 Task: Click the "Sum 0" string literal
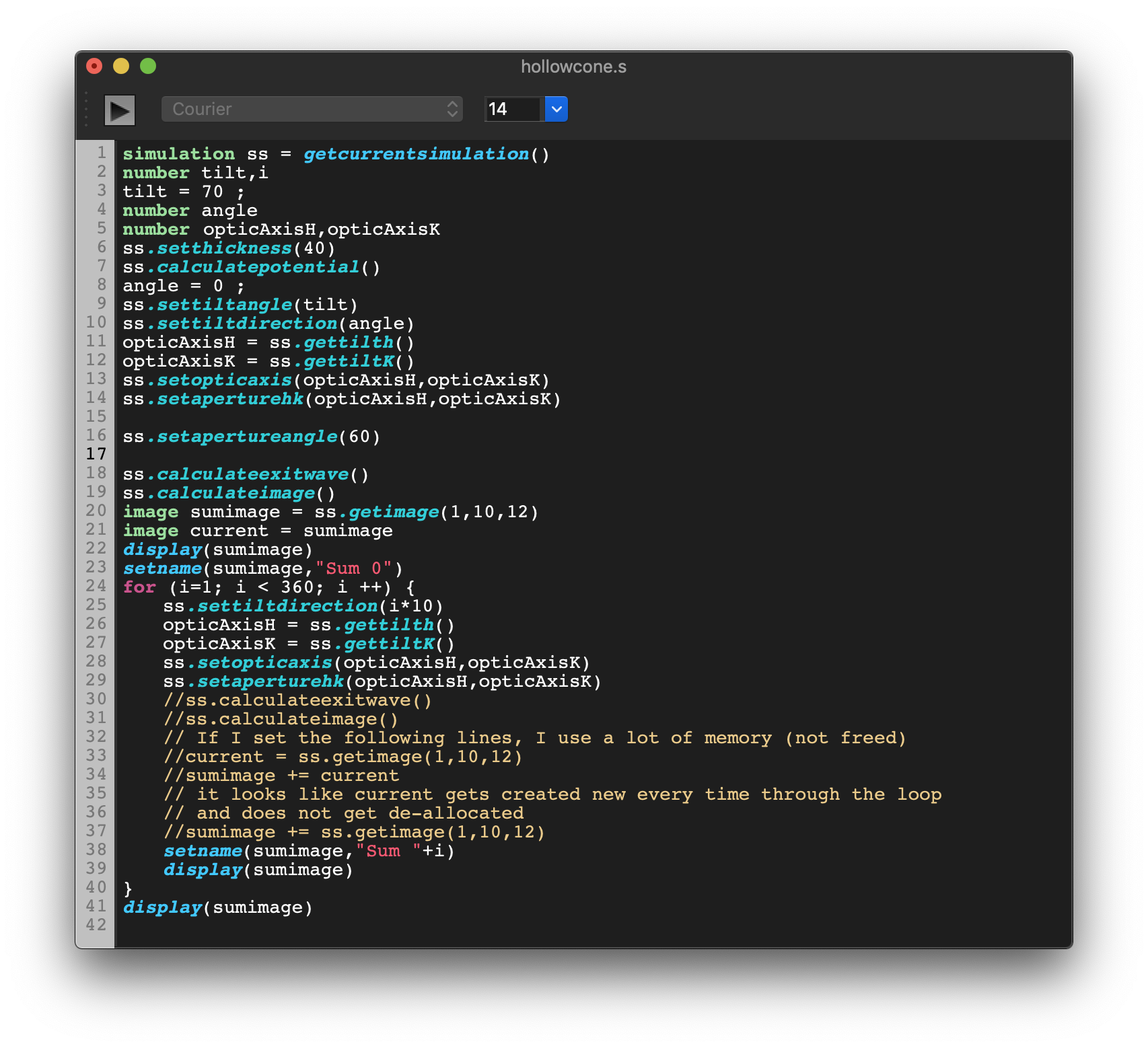[353, 568]
